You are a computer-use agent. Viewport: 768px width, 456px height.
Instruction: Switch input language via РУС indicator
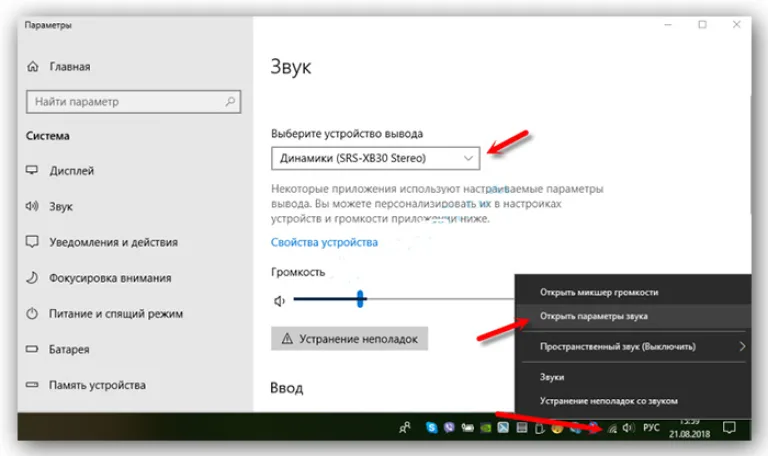(x=651, y=428)
